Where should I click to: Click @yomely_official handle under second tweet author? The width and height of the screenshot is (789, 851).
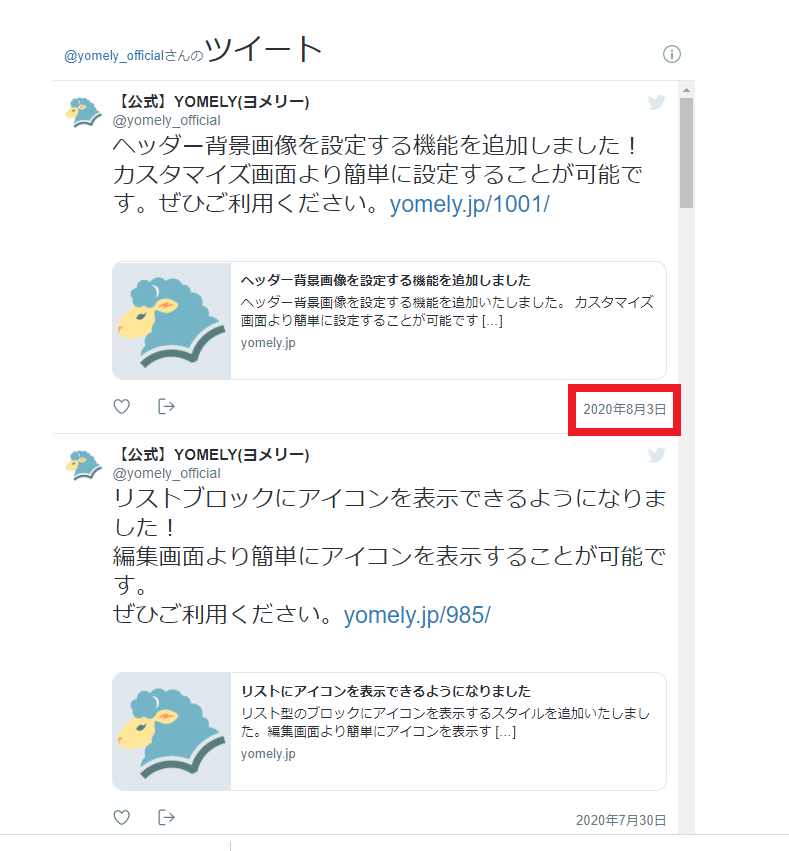coord(166,473)
